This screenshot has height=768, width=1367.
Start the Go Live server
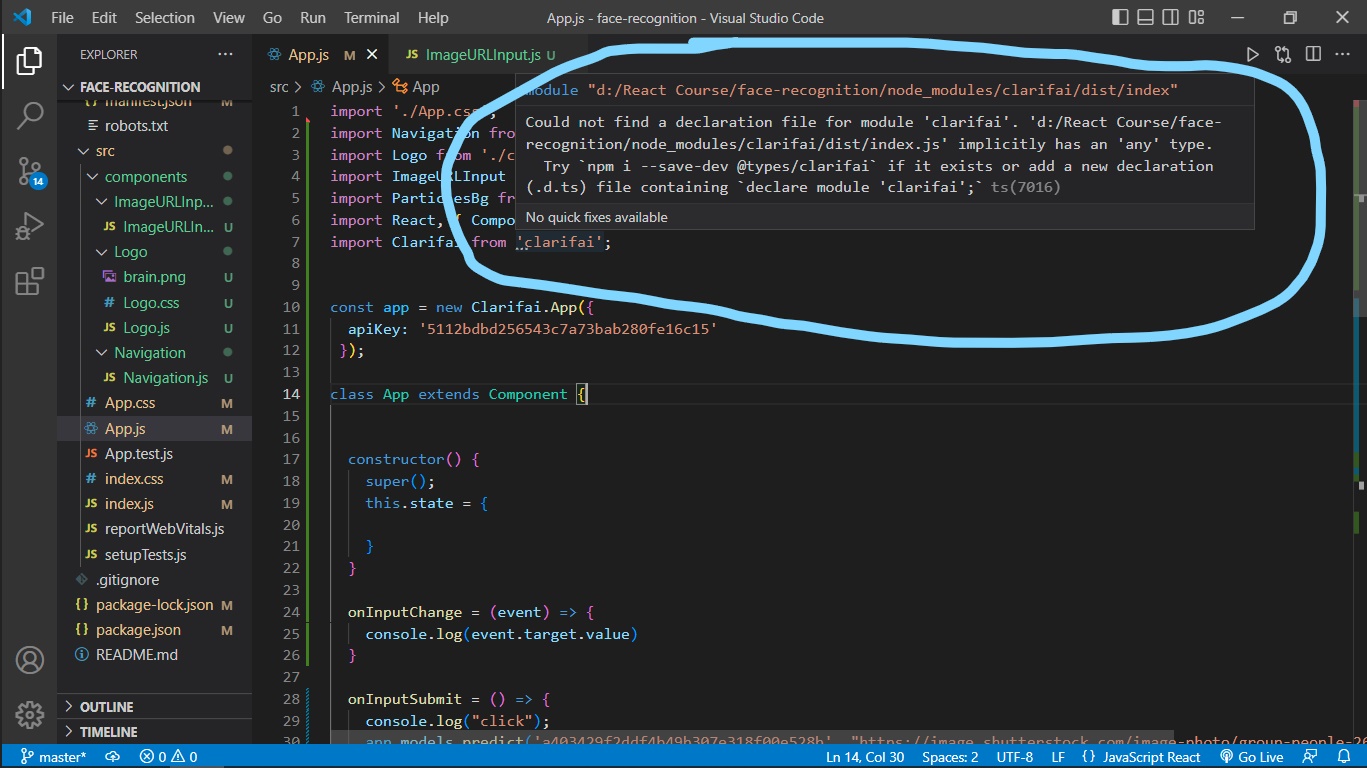(1251, 757)
